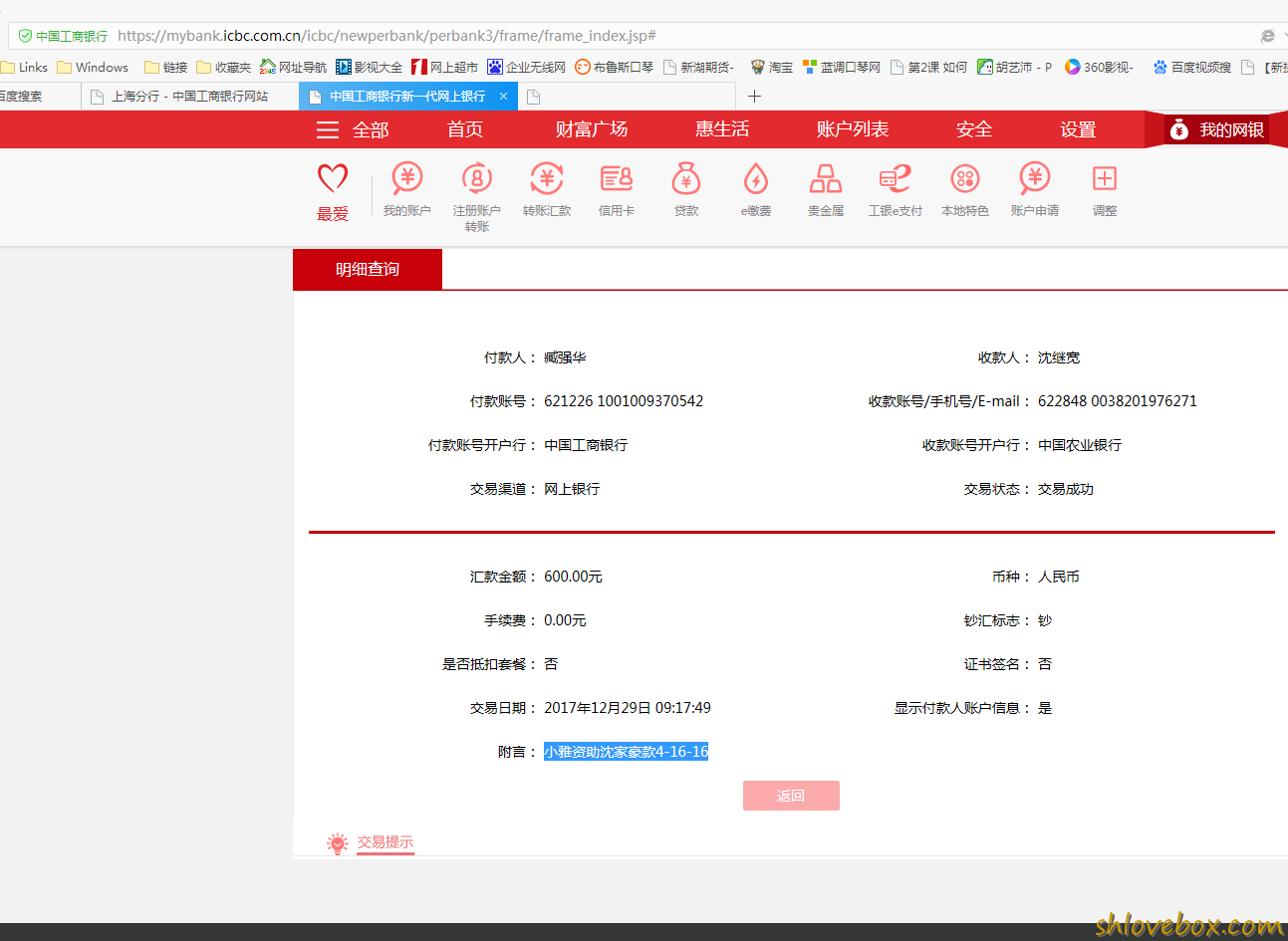Open the 本地特色 icon

(965, 178)
